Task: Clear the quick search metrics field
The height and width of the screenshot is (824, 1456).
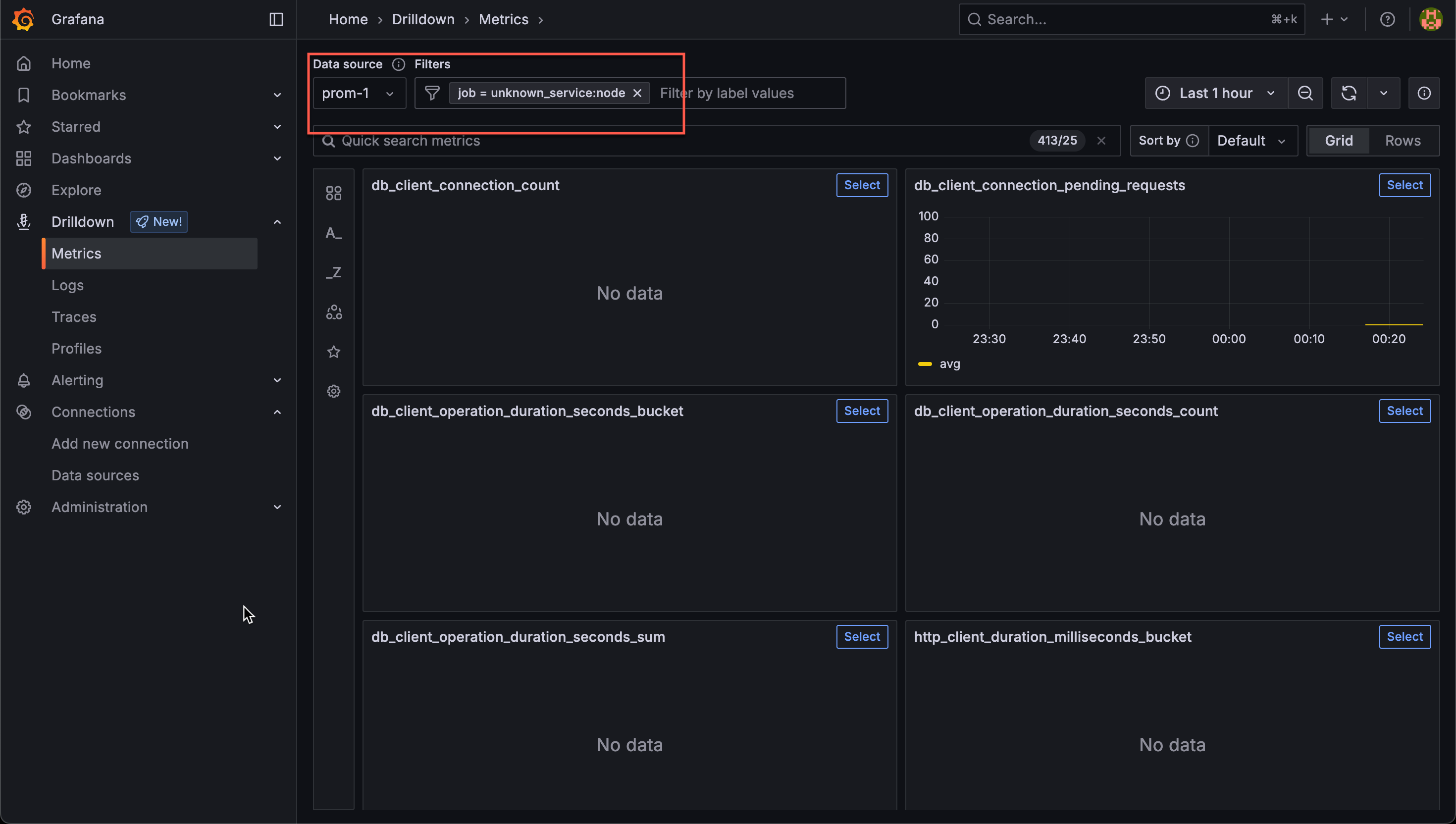Action: point(1101,140)
